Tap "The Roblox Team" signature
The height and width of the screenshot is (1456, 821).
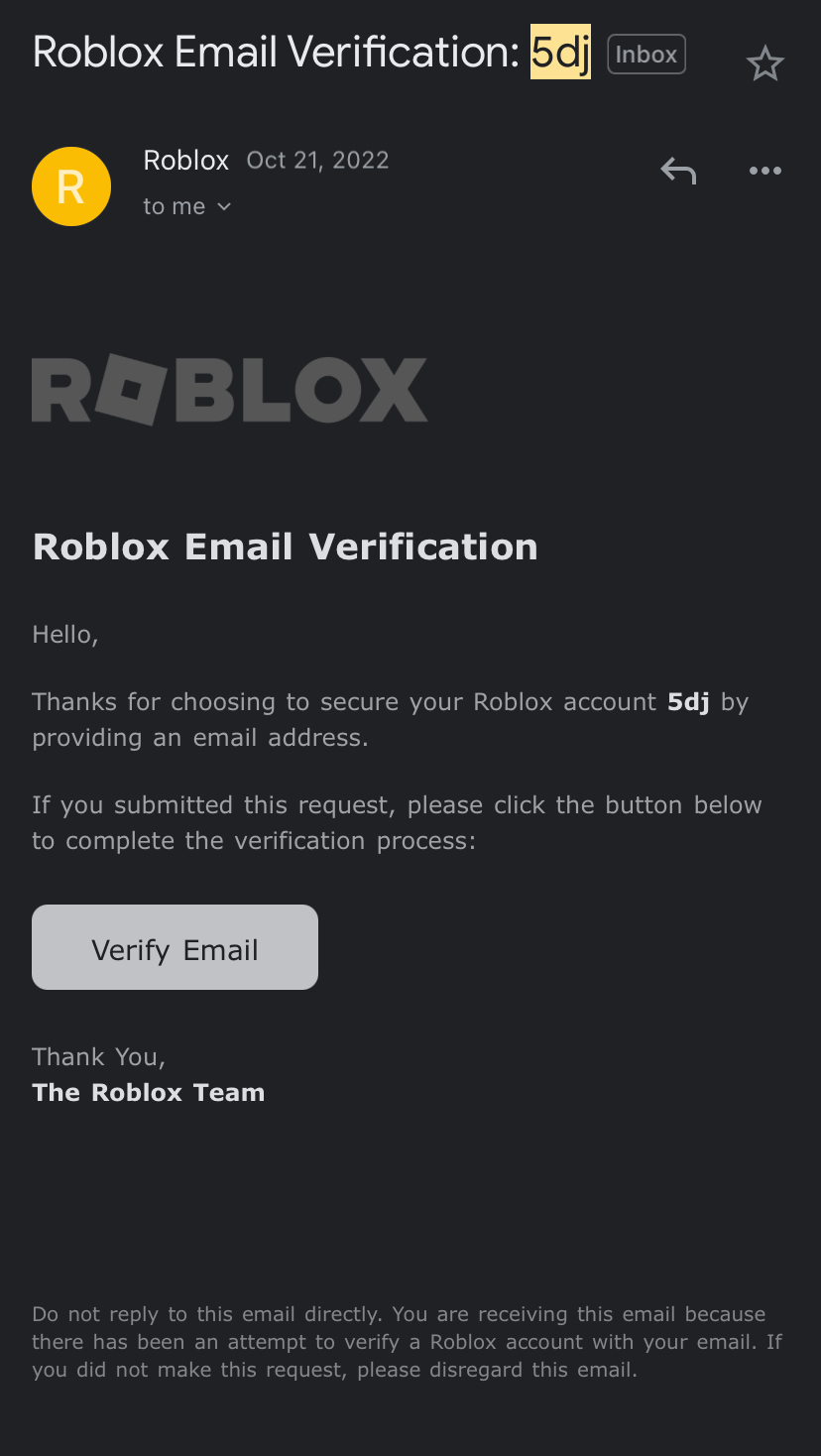[149, 1093]
